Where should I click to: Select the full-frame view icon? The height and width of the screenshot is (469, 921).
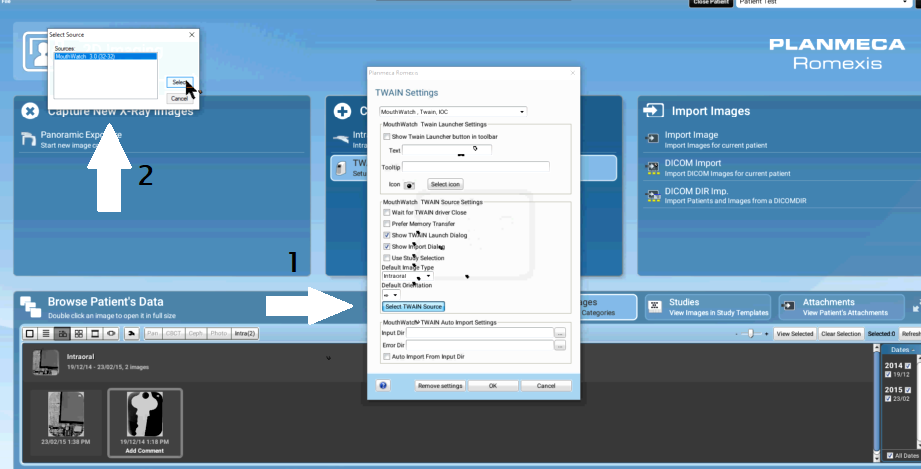95,334
